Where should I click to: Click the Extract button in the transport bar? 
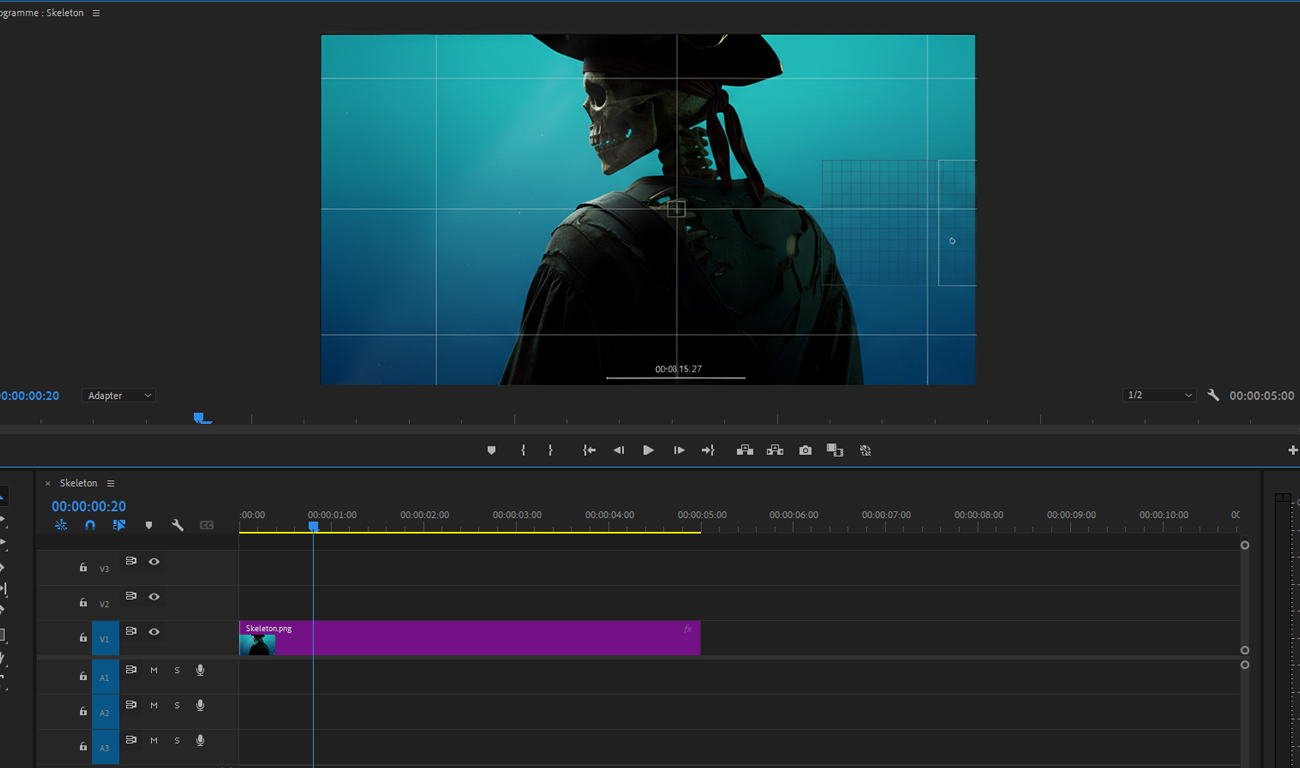(775, 451)
